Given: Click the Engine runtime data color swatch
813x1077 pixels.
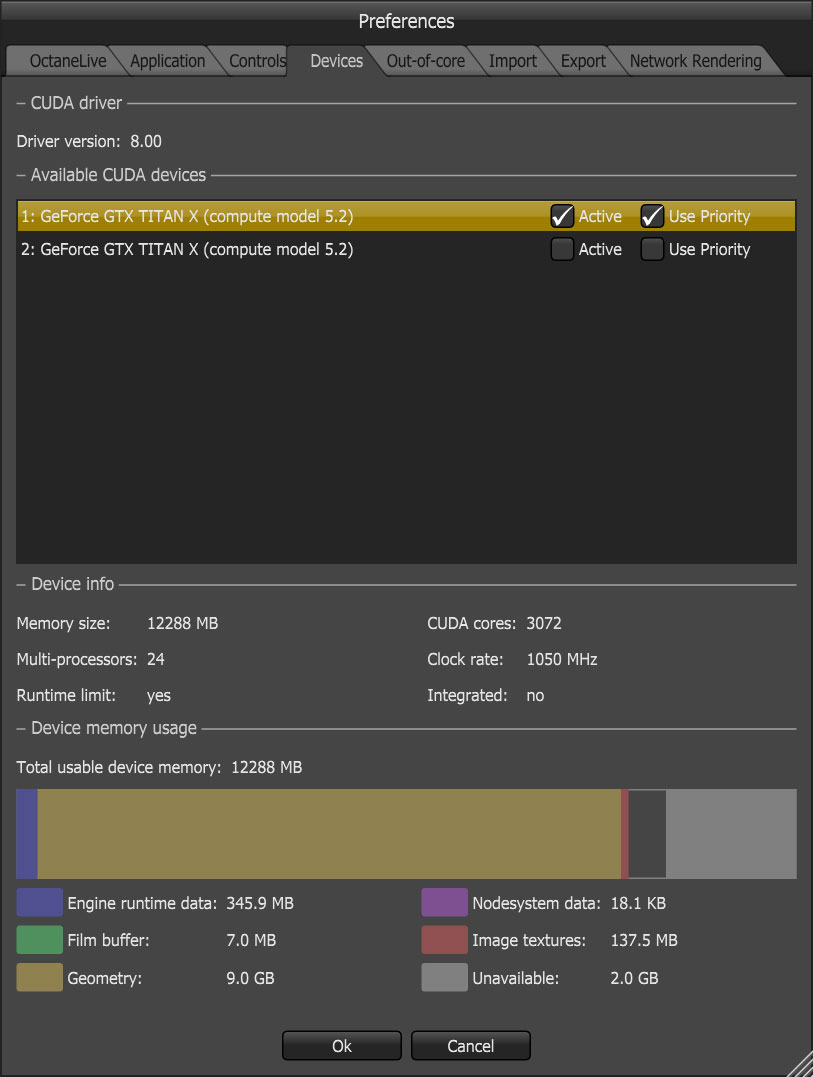Looking at the screenshot, I should point(39,903).
